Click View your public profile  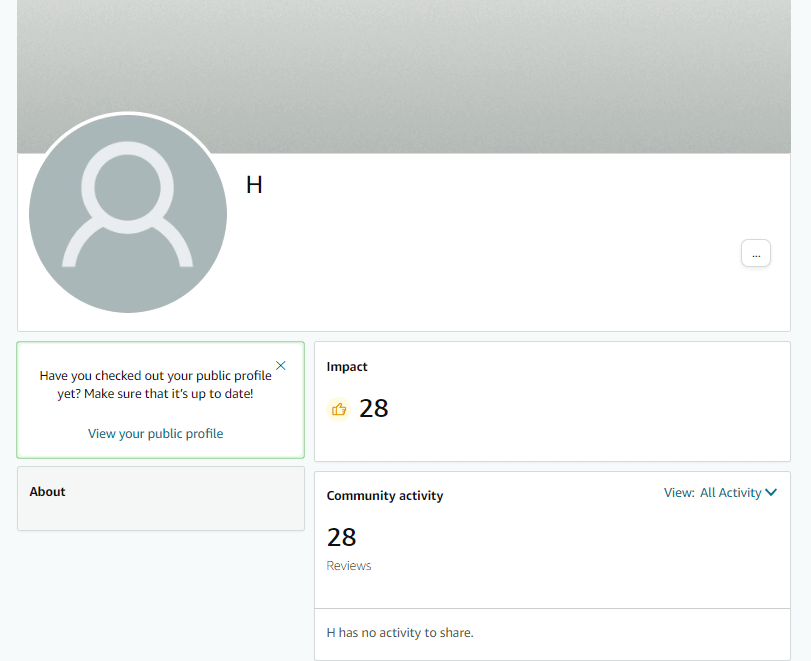click(155, 433)
